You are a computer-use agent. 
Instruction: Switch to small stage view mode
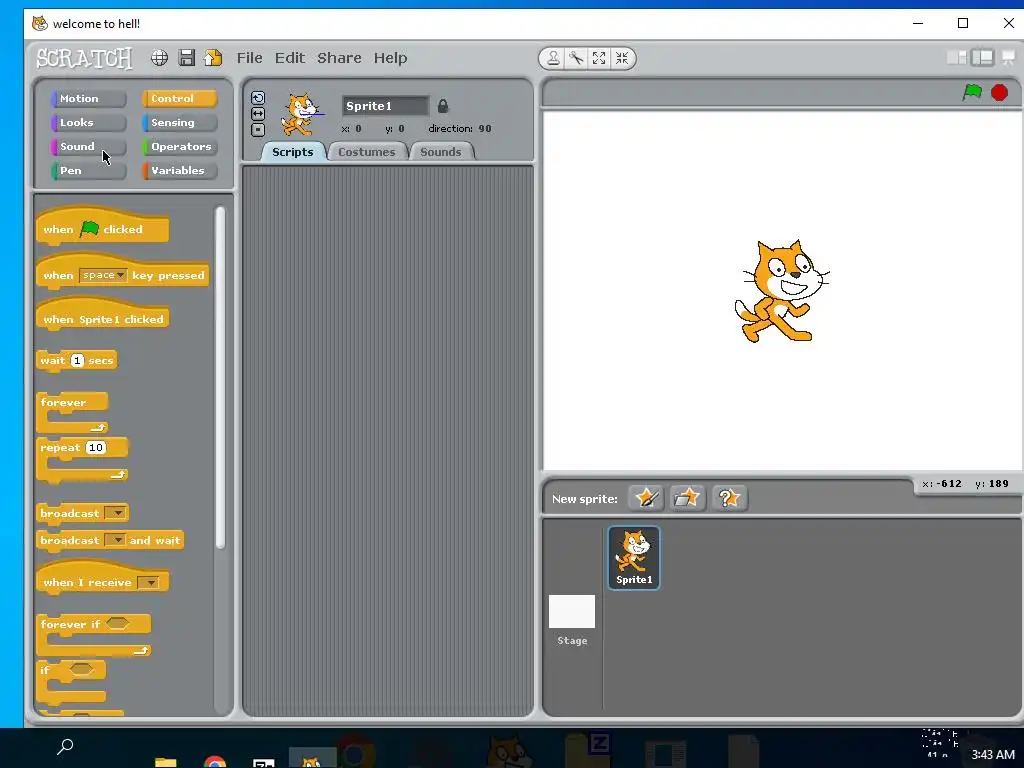[x=957, y=58]
